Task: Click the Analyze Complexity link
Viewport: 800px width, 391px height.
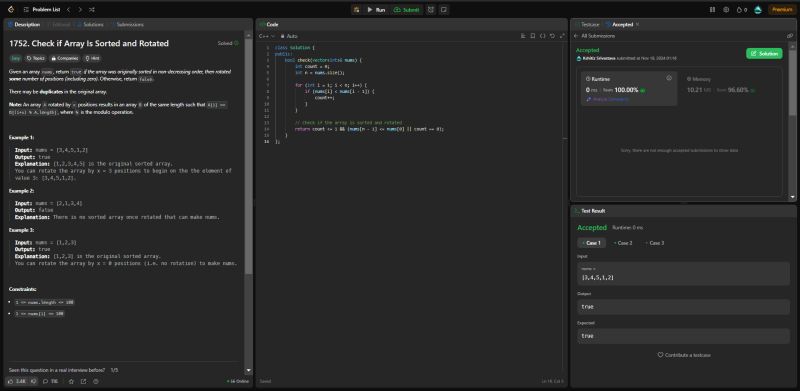Action: pos(608,99)
